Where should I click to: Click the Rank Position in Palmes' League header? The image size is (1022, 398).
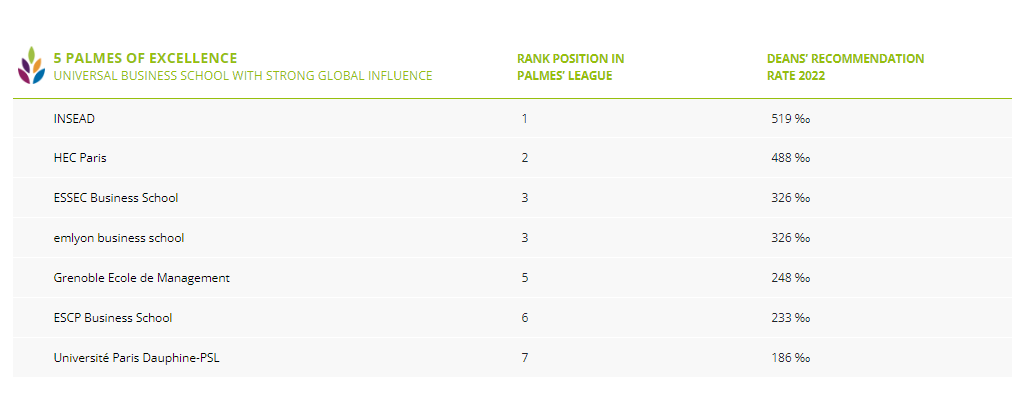tap(570, 67)
